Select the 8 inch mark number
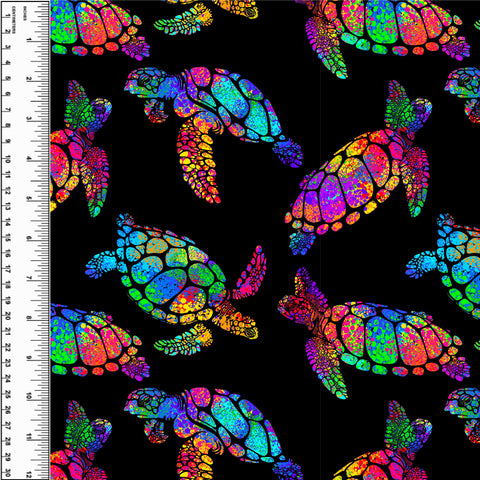Screen dimensions: 480x480 tap(29, 318)
